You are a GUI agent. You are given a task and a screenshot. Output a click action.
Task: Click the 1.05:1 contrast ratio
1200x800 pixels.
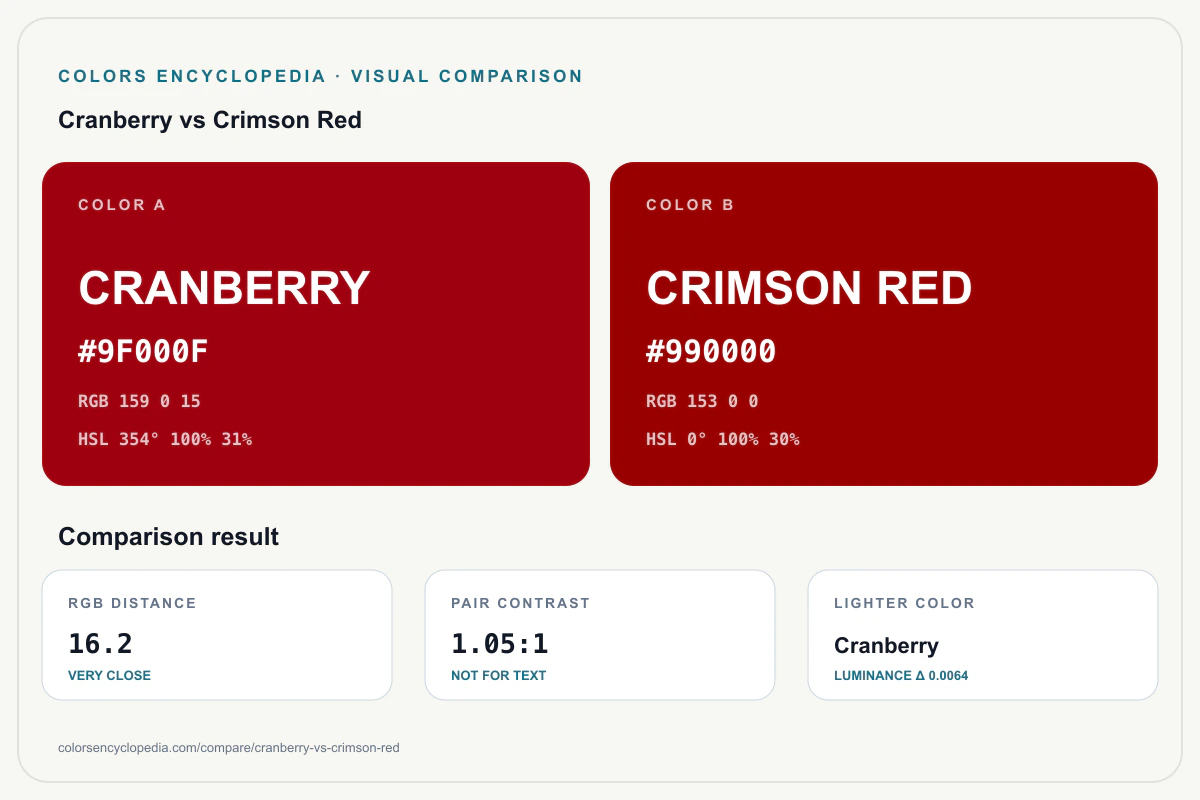point(500,644)
